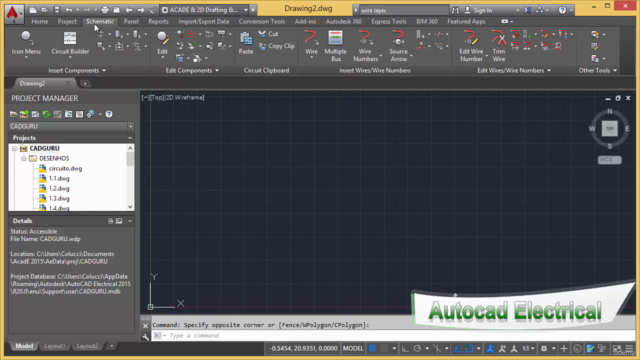Toggle object snap tracking in status bar

pos(457,349)
